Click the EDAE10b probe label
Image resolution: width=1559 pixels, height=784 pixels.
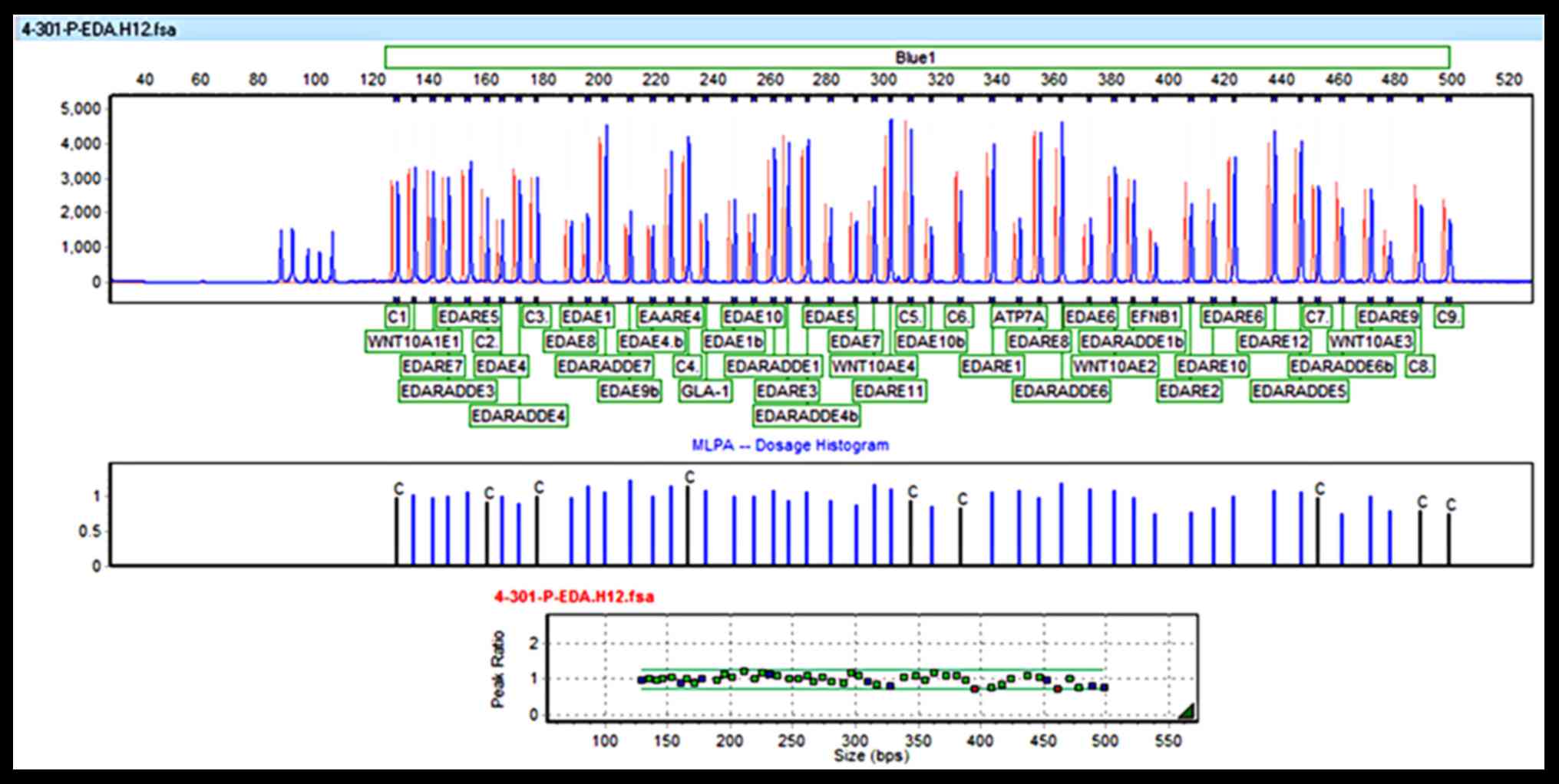point(930,341)
